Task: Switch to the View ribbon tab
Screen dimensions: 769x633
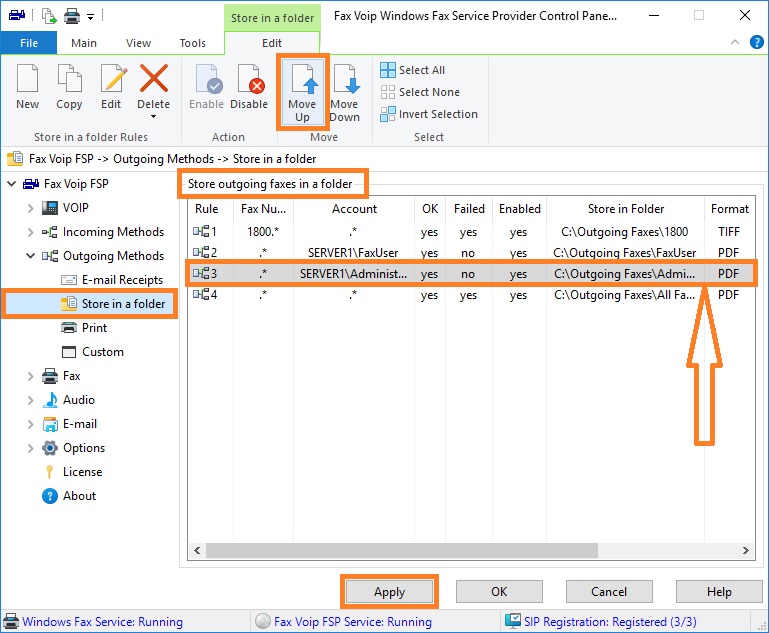Action: click(138, 43)
